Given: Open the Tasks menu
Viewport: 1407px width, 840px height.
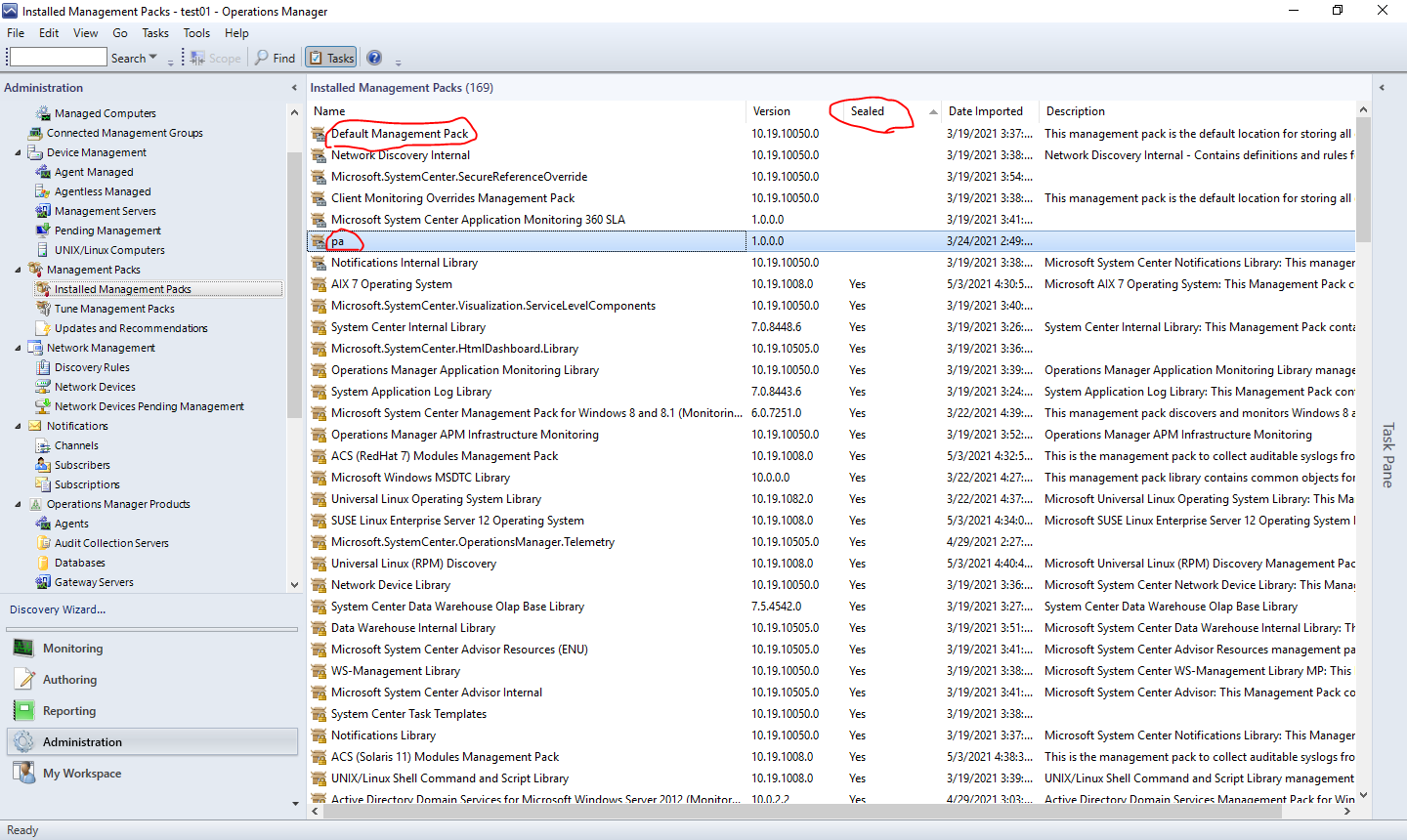Looking at the screenshot, I should click(155, 32).
